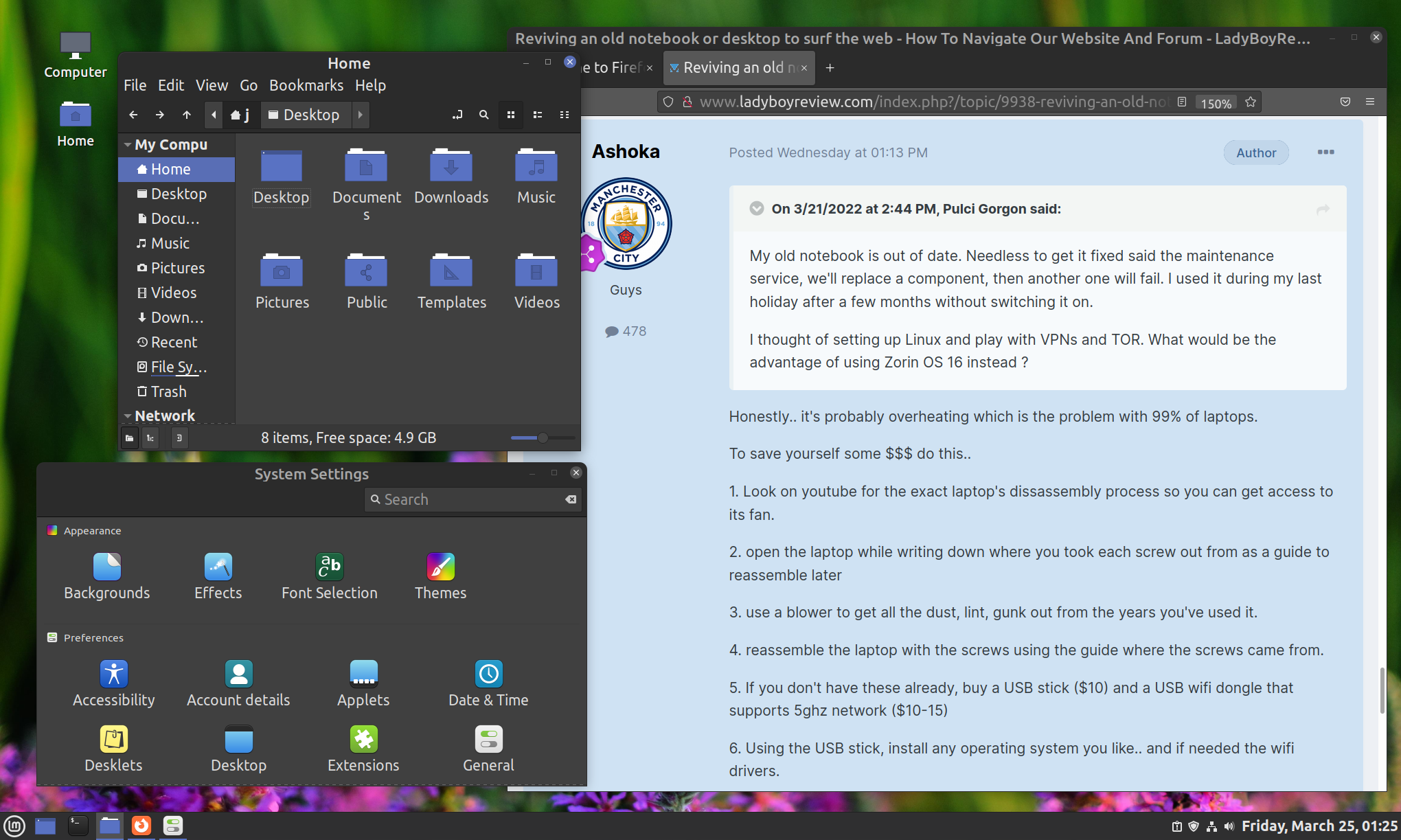Go back in file manager toolbar
Viewport: 1401px width, 840px height.
pyautogui.click(x=133, y=115)
